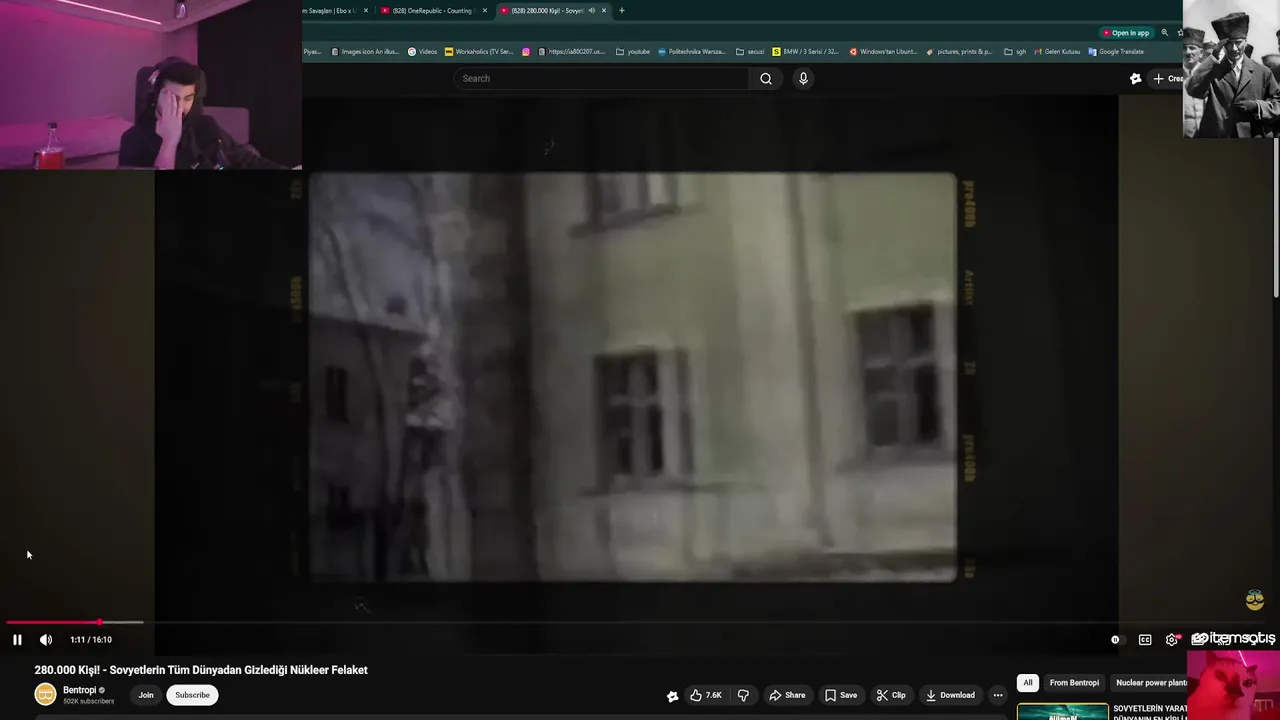The image size is (1280, 720).
Task: Pause the YouTube video
Action: pos(17,640)
